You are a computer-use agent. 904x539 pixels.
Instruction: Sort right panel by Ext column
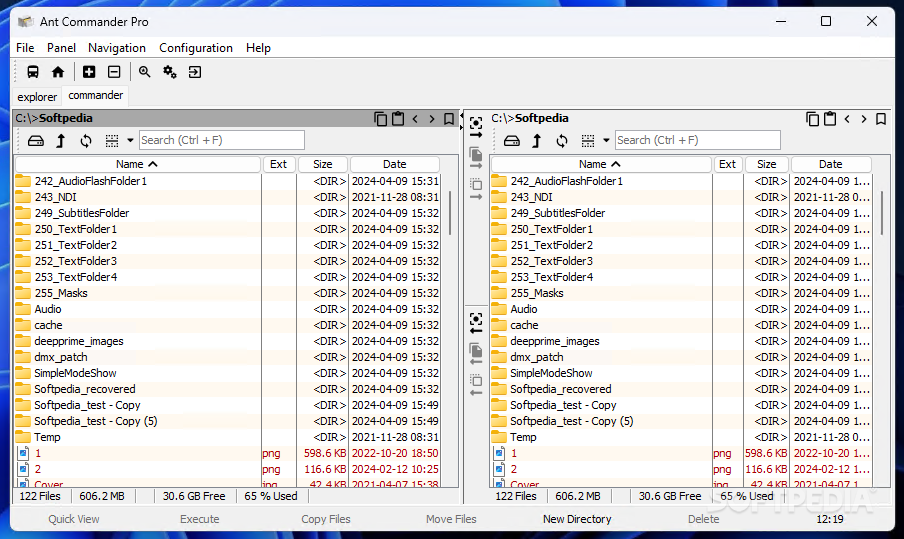[728, 164]
